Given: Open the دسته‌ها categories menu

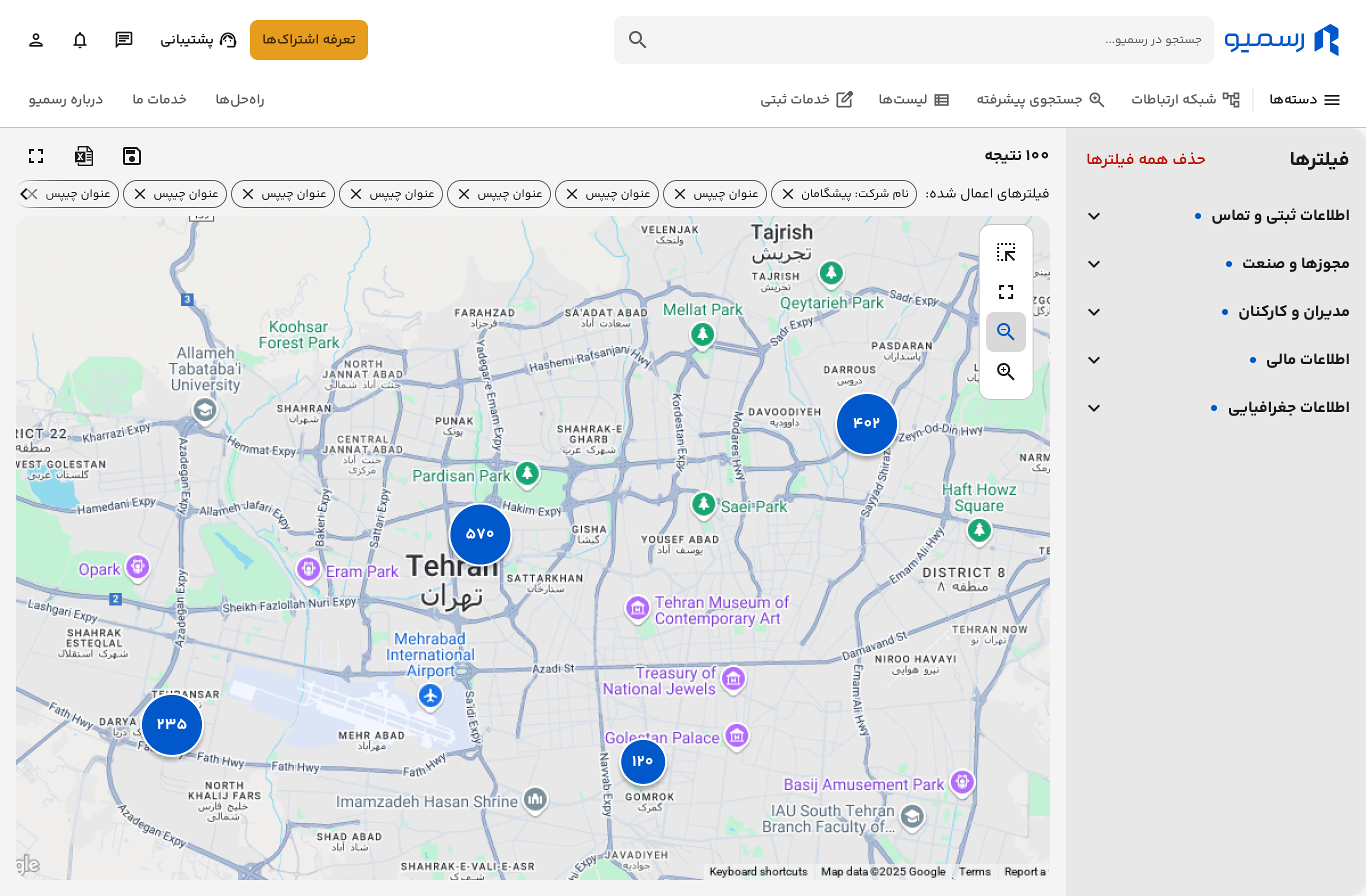Looking at the screenshot, I should point(1304,100).
